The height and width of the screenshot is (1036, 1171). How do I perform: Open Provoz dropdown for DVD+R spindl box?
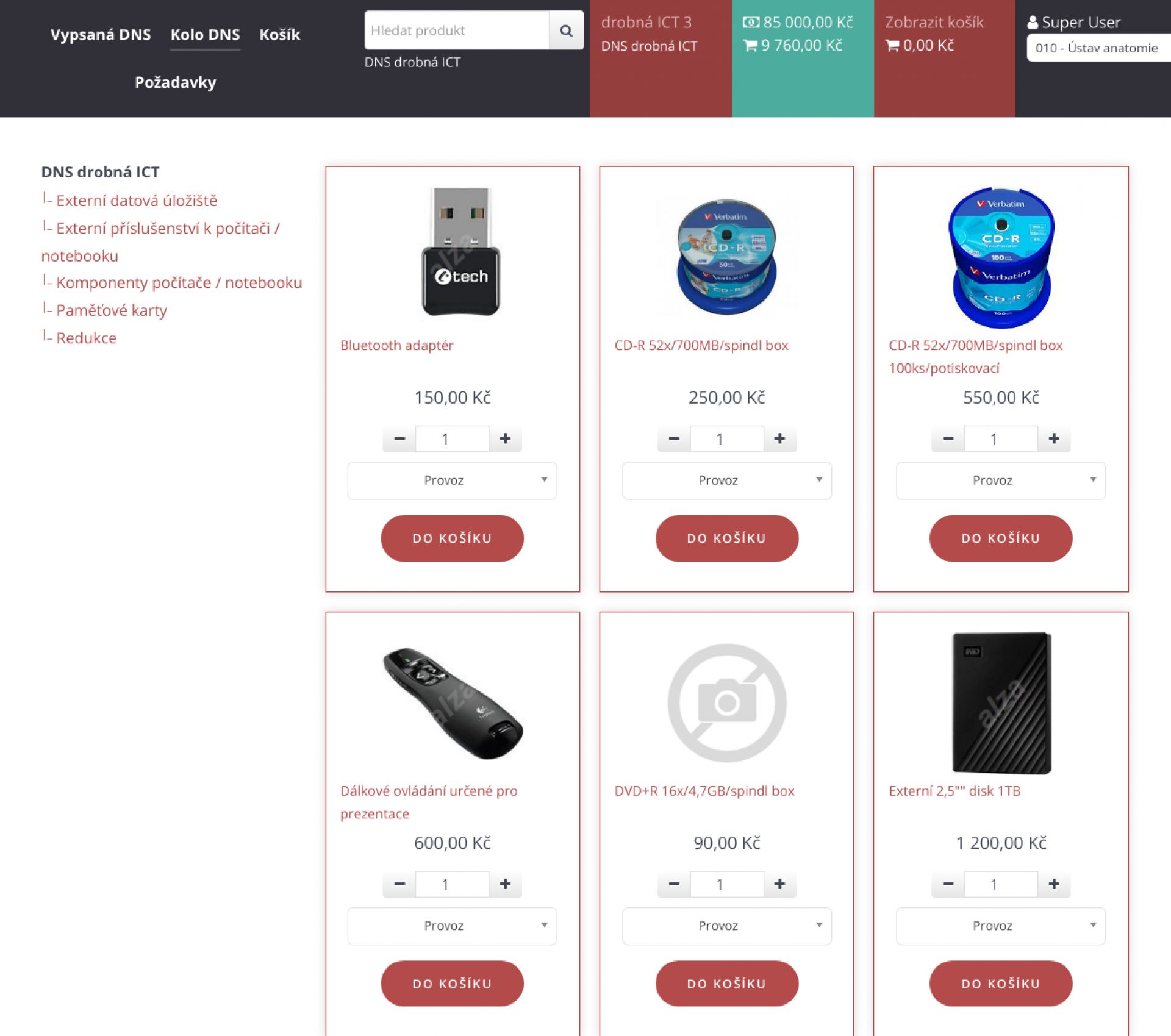point(726,926)
